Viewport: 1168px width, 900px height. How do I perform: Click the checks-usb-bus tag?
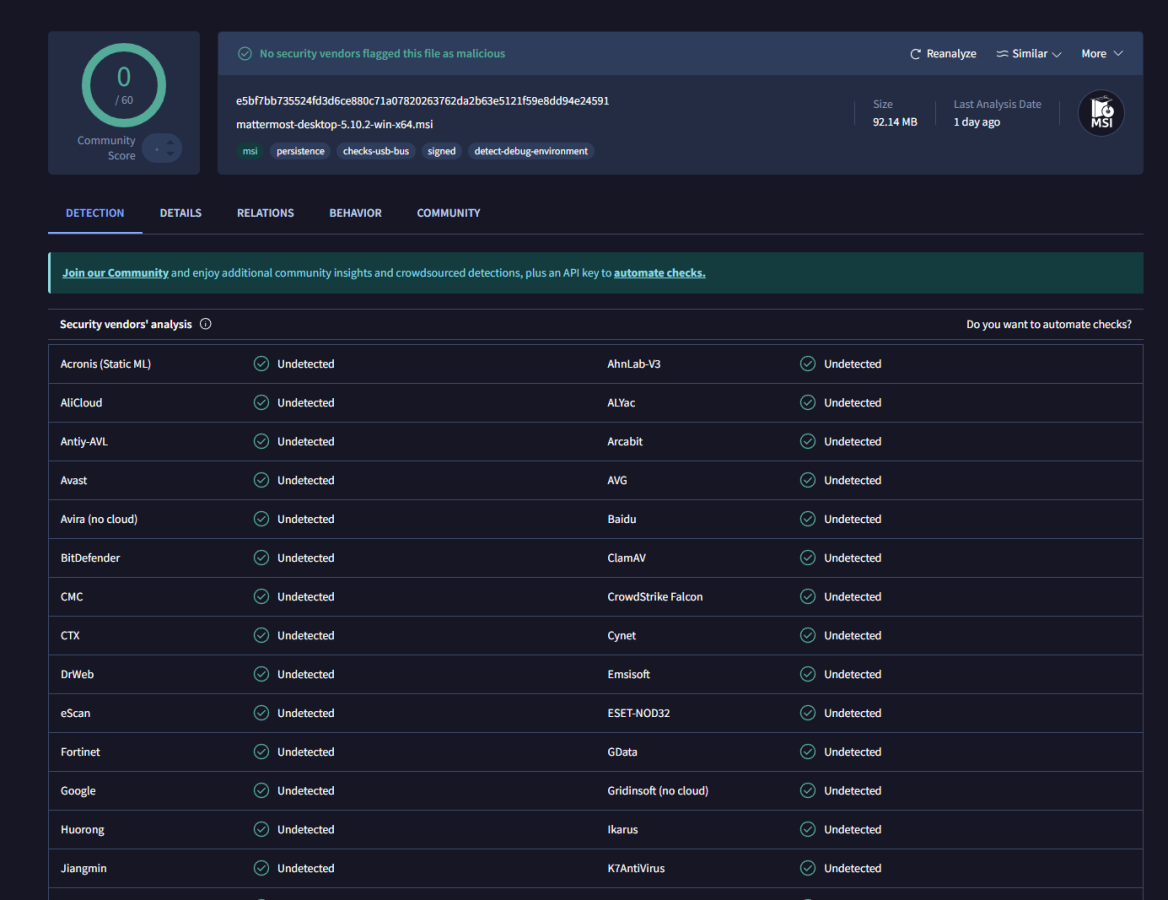(375, 151)
